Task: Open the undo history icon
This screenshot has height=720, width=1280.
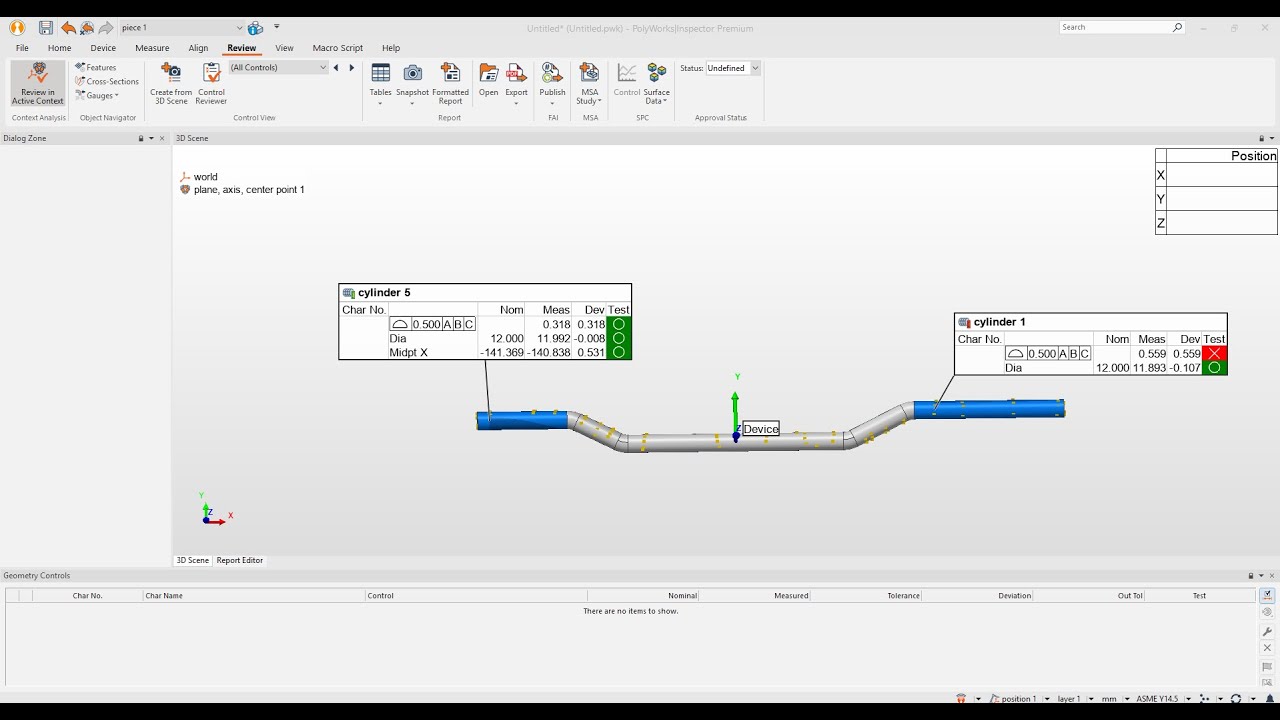Action: coord(87,28)
